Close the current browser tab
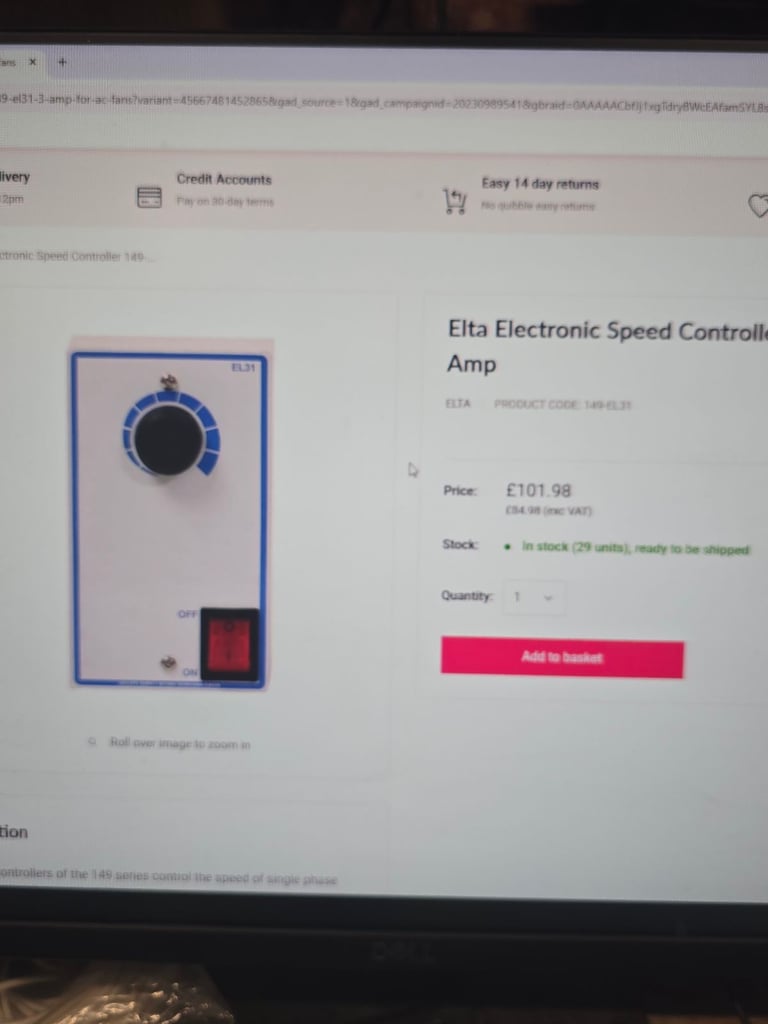768x1024 pixels. tap(33, 62)
